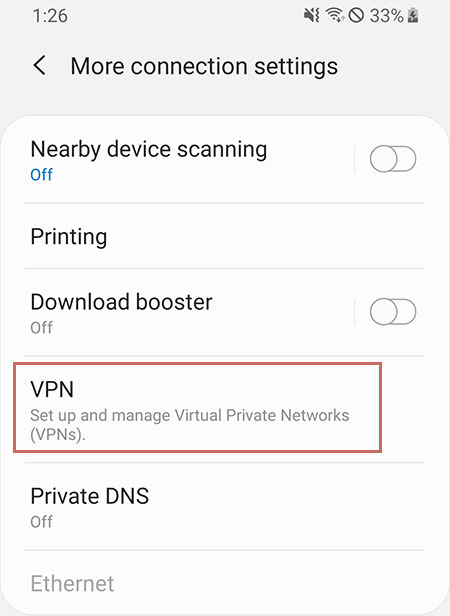This screenshot has height=616, width=450.
Task: Tap the Wi-Fi status icon
Action: 335,16
